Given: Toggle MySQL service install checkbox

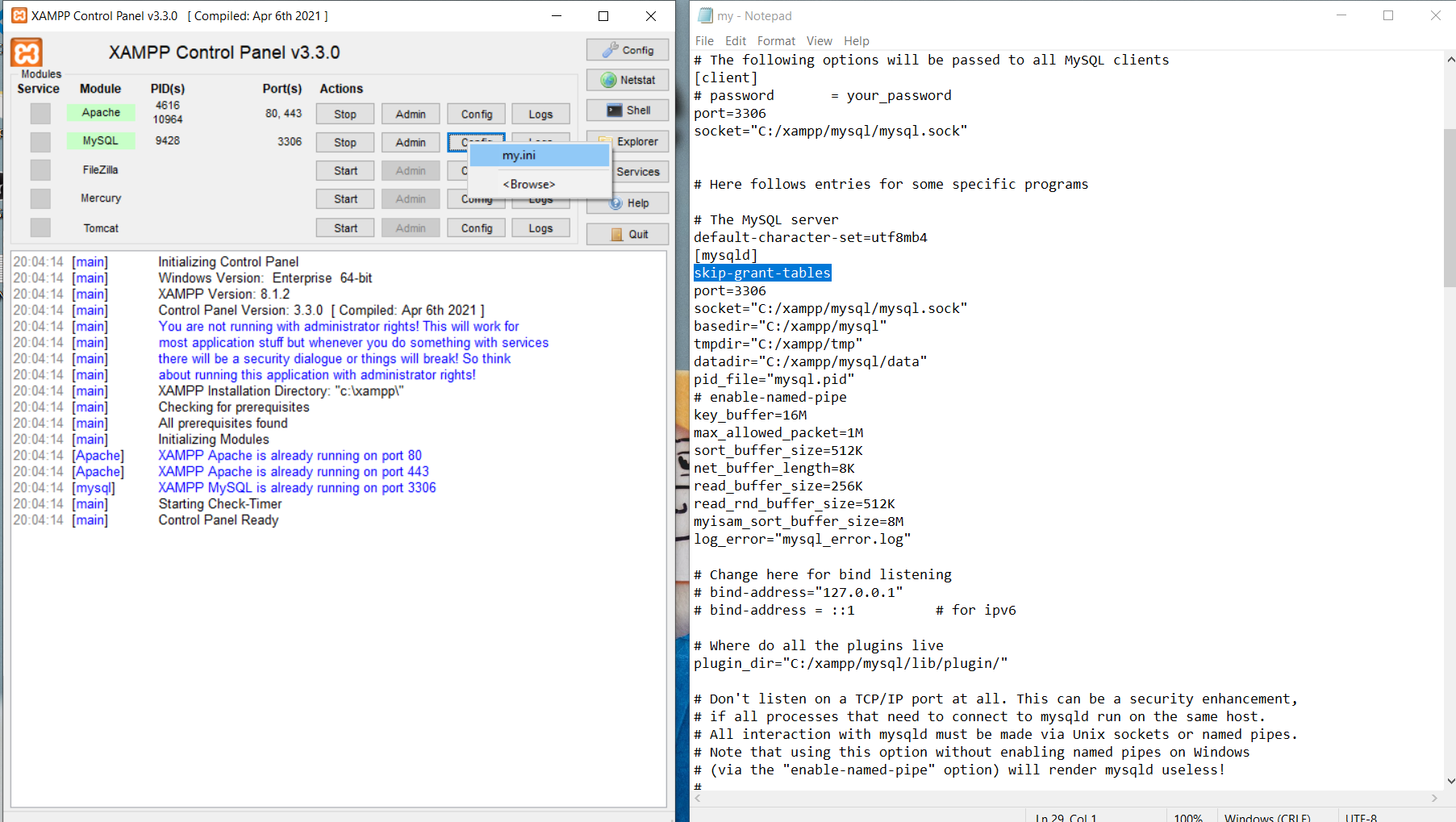Looking at the screenshot, I should [40, 142].
